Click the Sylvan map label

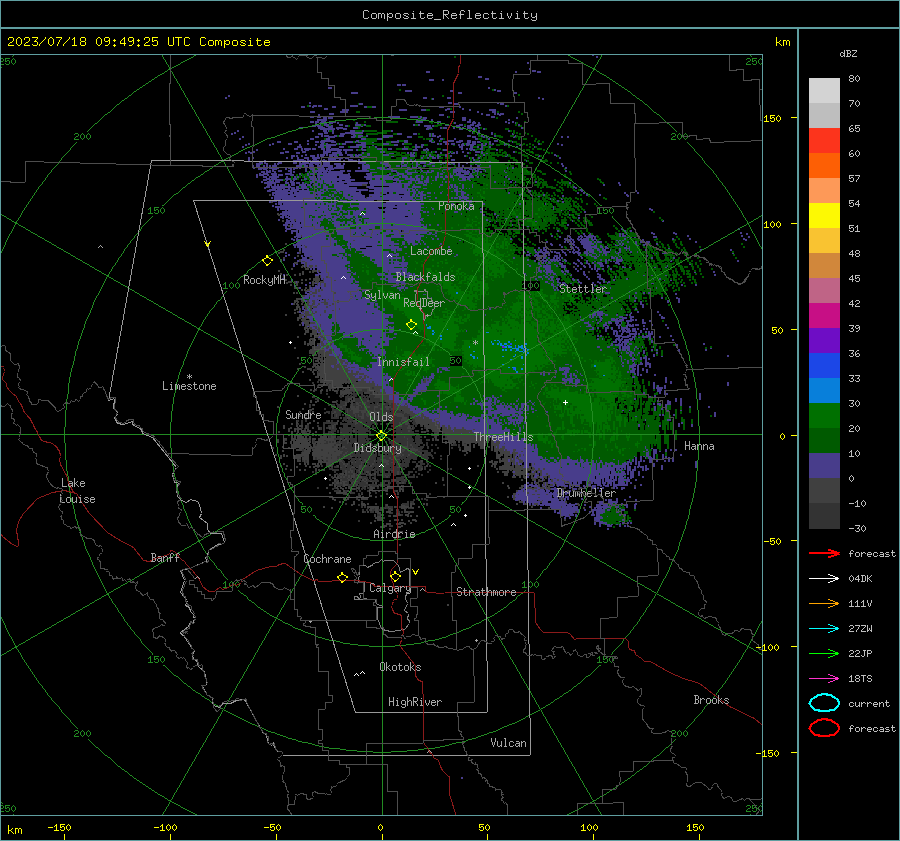tap(382, 294)
